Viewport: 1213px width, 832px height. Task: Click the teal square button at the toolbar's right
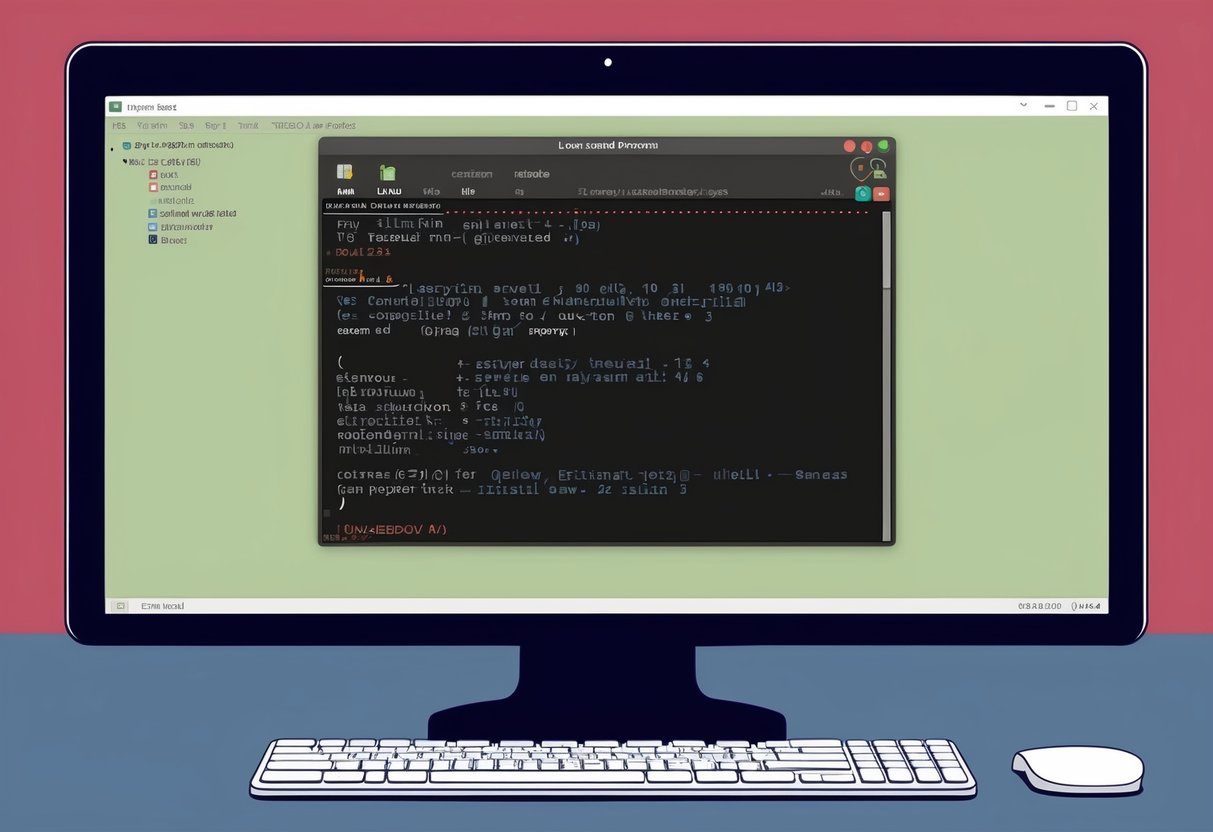862,194
